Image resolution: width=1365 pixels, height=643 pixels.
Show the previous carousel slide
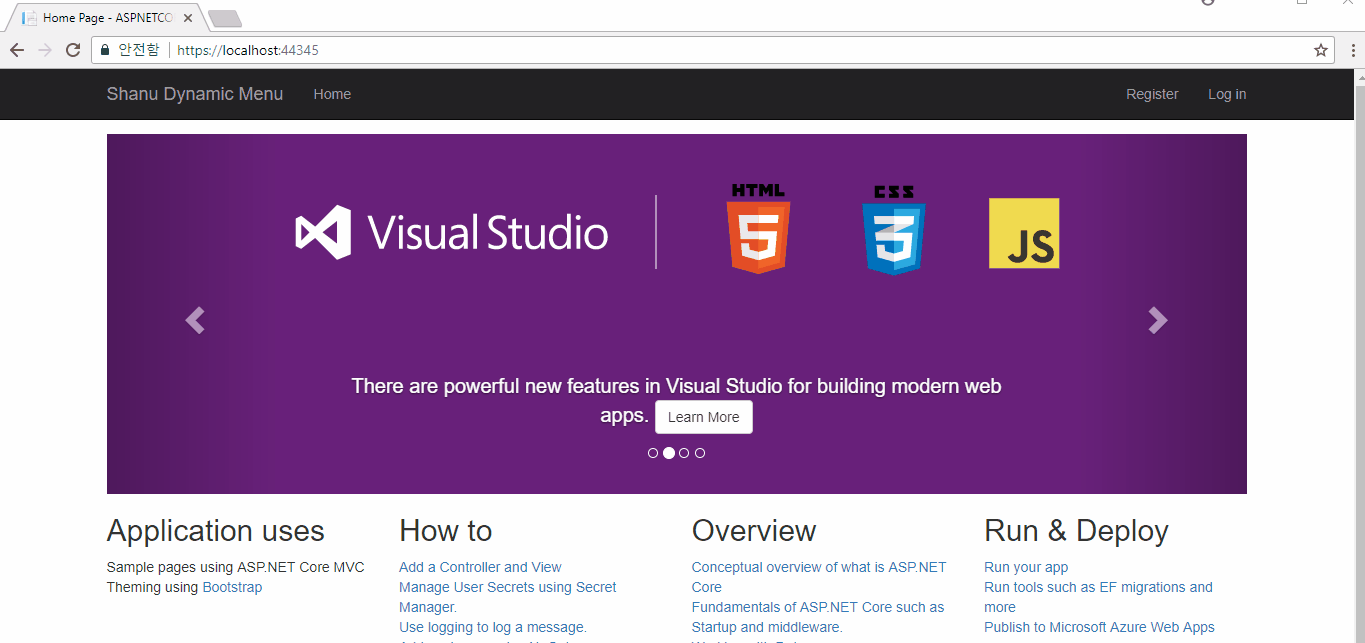pyautogui.click(x=194, y=320)
